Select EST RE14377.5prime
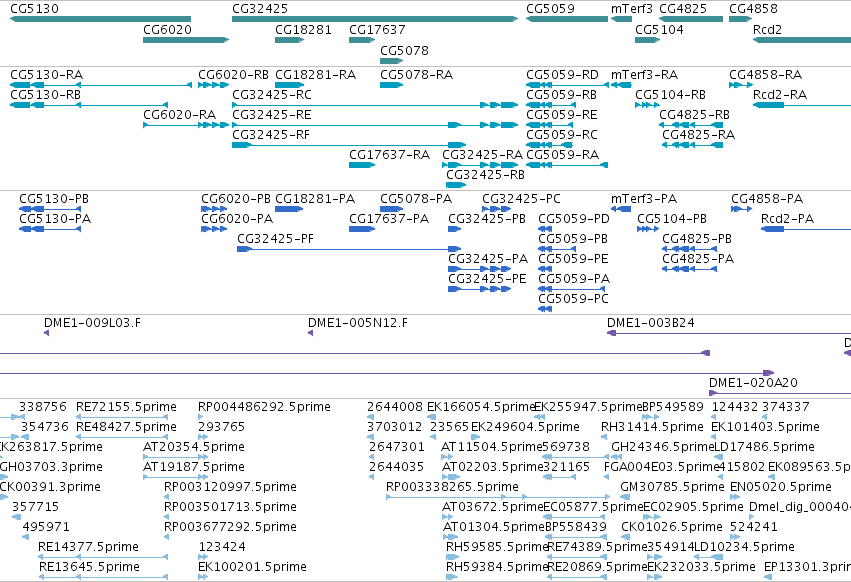Viewport: 851px width, 582px height. [103, 557]
